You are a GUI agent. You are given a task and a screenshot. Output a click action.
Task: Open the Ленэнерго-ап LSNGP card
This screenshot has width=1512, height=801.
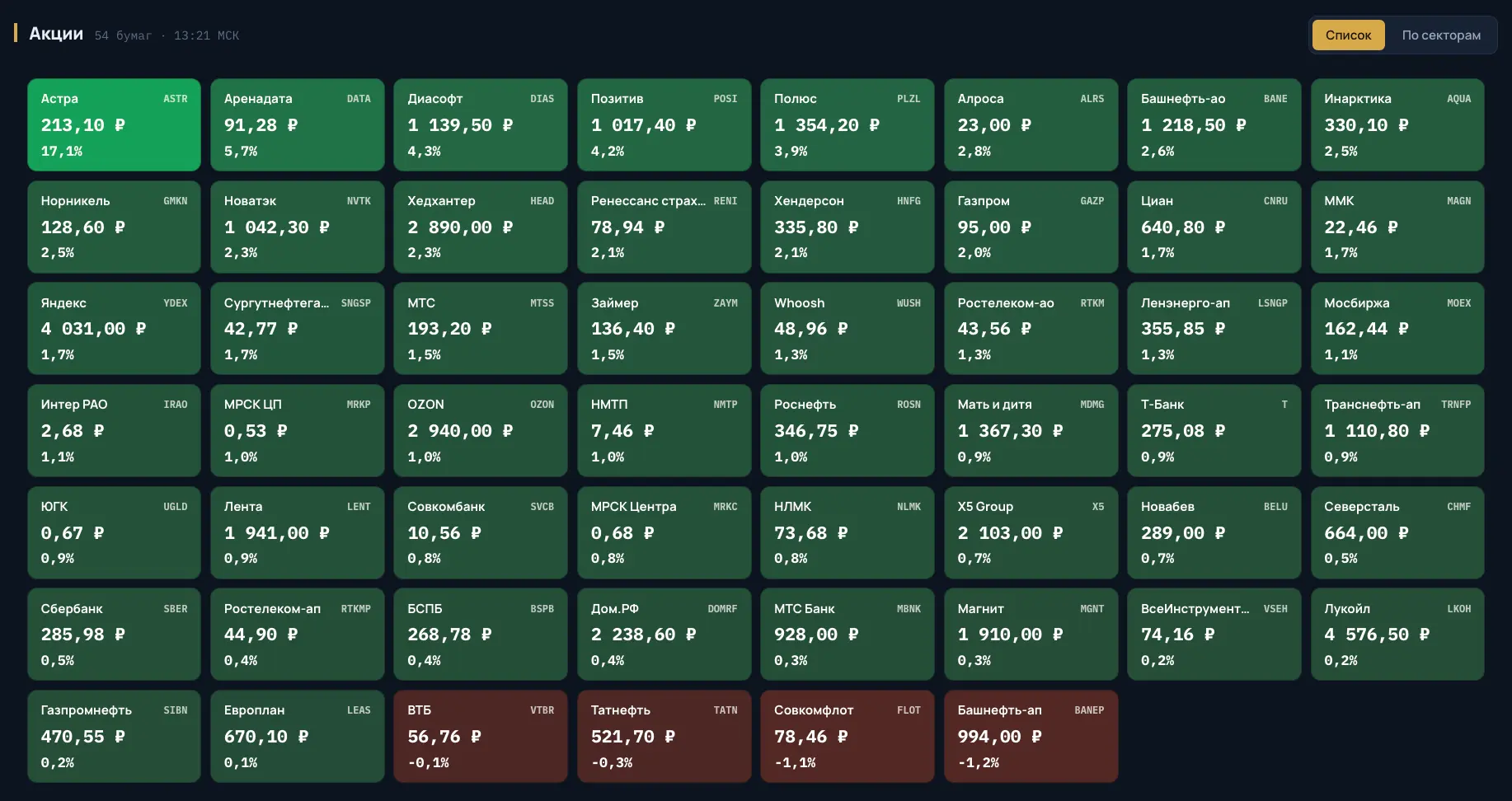click(x=1214, y=329)
